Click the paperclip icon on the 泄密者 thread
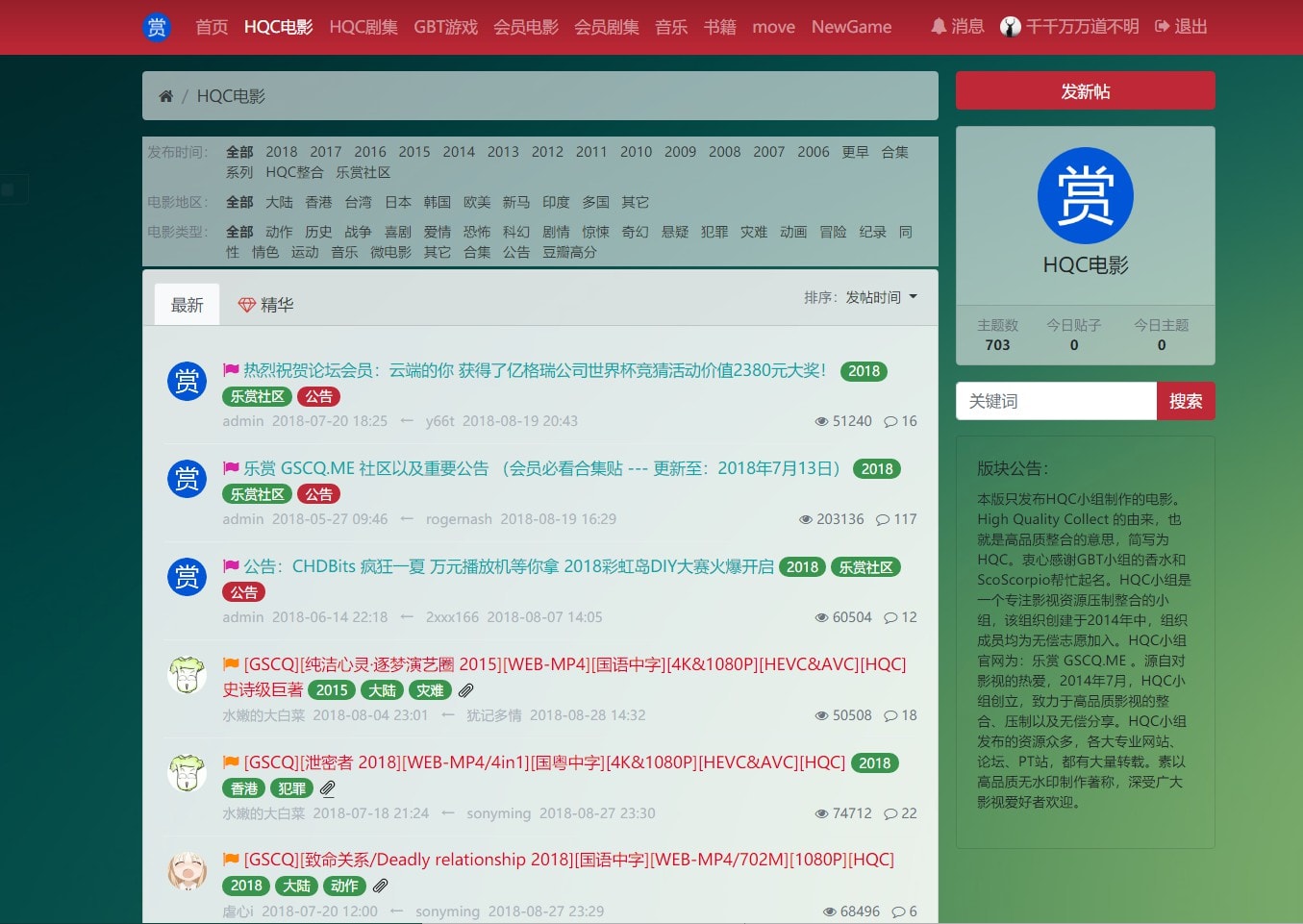1303x924 pixels. coord(328,788)
